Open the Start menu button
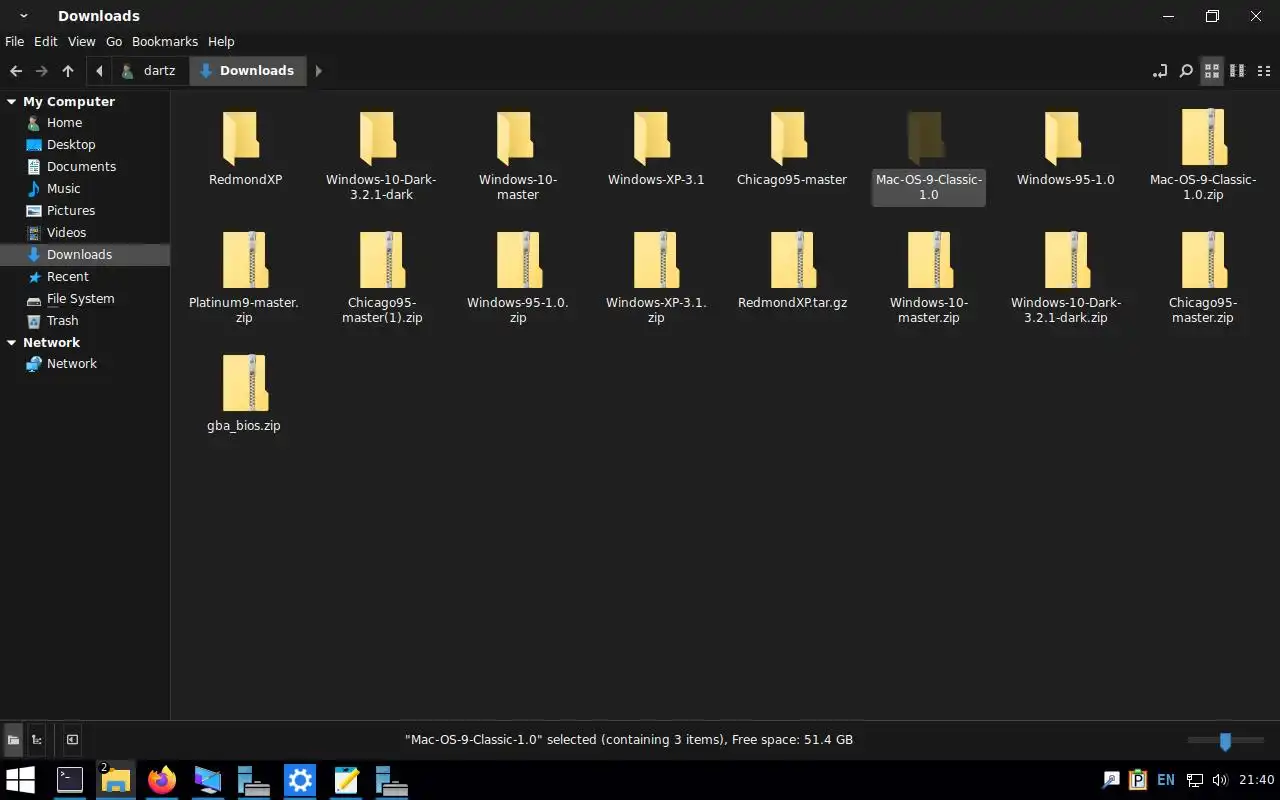 (20, 780)
